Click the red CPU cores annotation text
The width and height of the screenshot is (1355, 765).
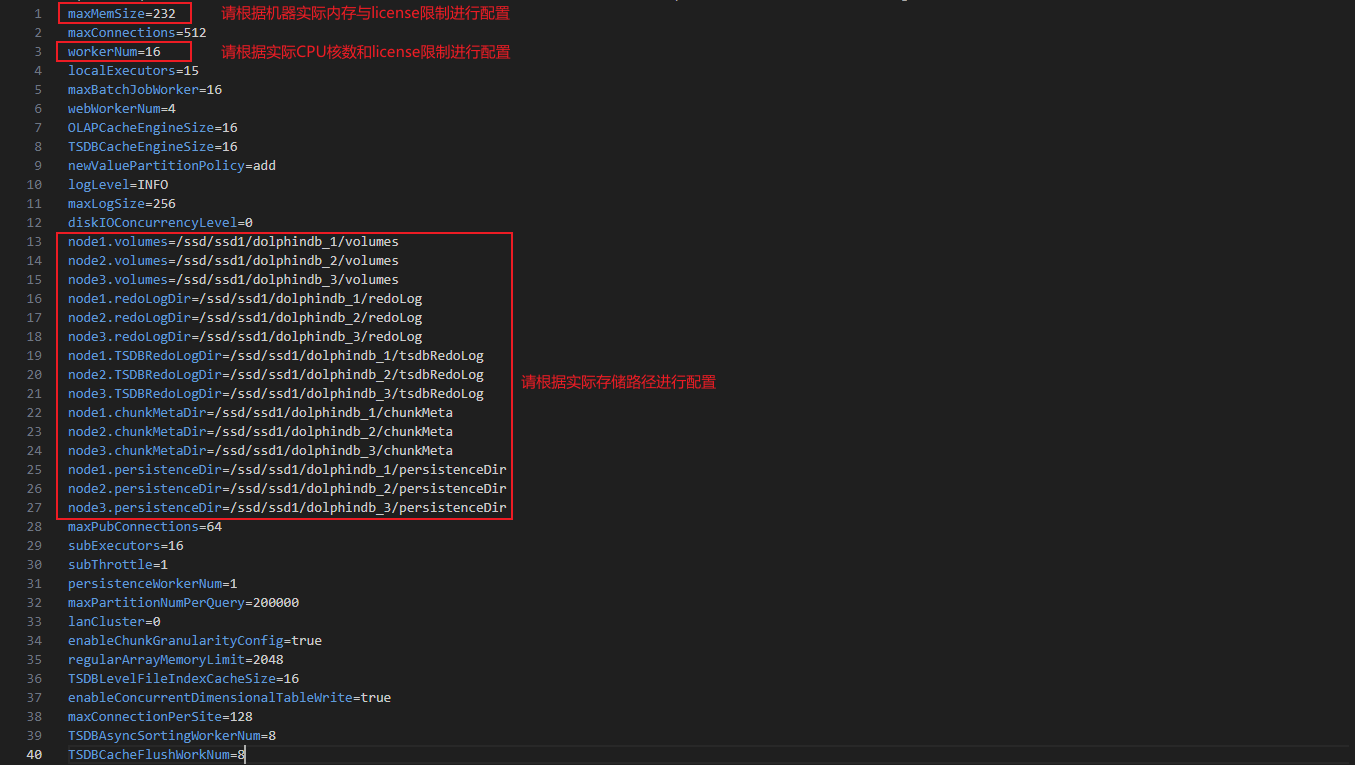click(x=365, y=52)
